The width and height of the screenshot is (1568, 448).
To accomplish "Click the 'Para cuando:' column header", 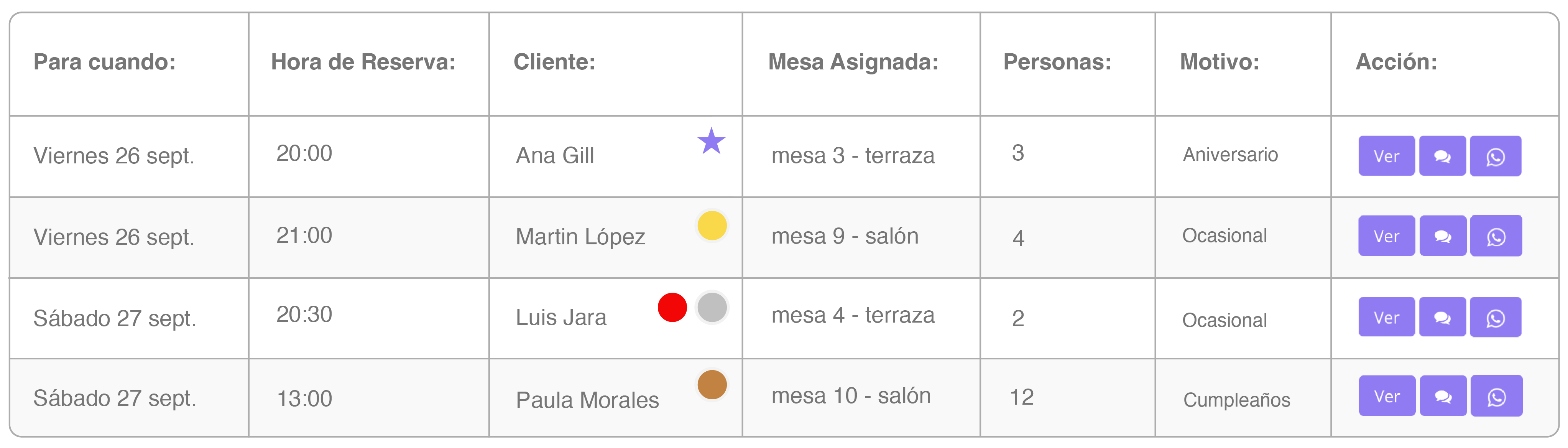I will (105, 62).
